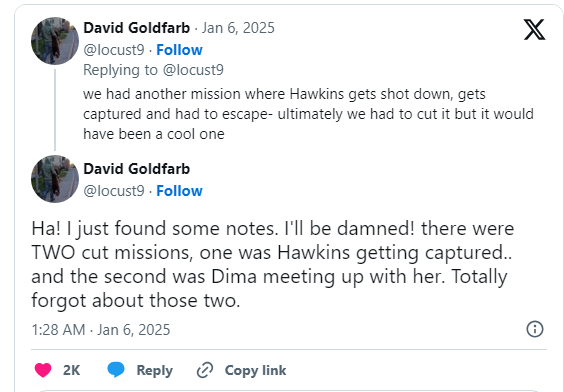564x392 pixels.
Task: Open David Goldfarb name in parent tweet
Action: (136, 28)
